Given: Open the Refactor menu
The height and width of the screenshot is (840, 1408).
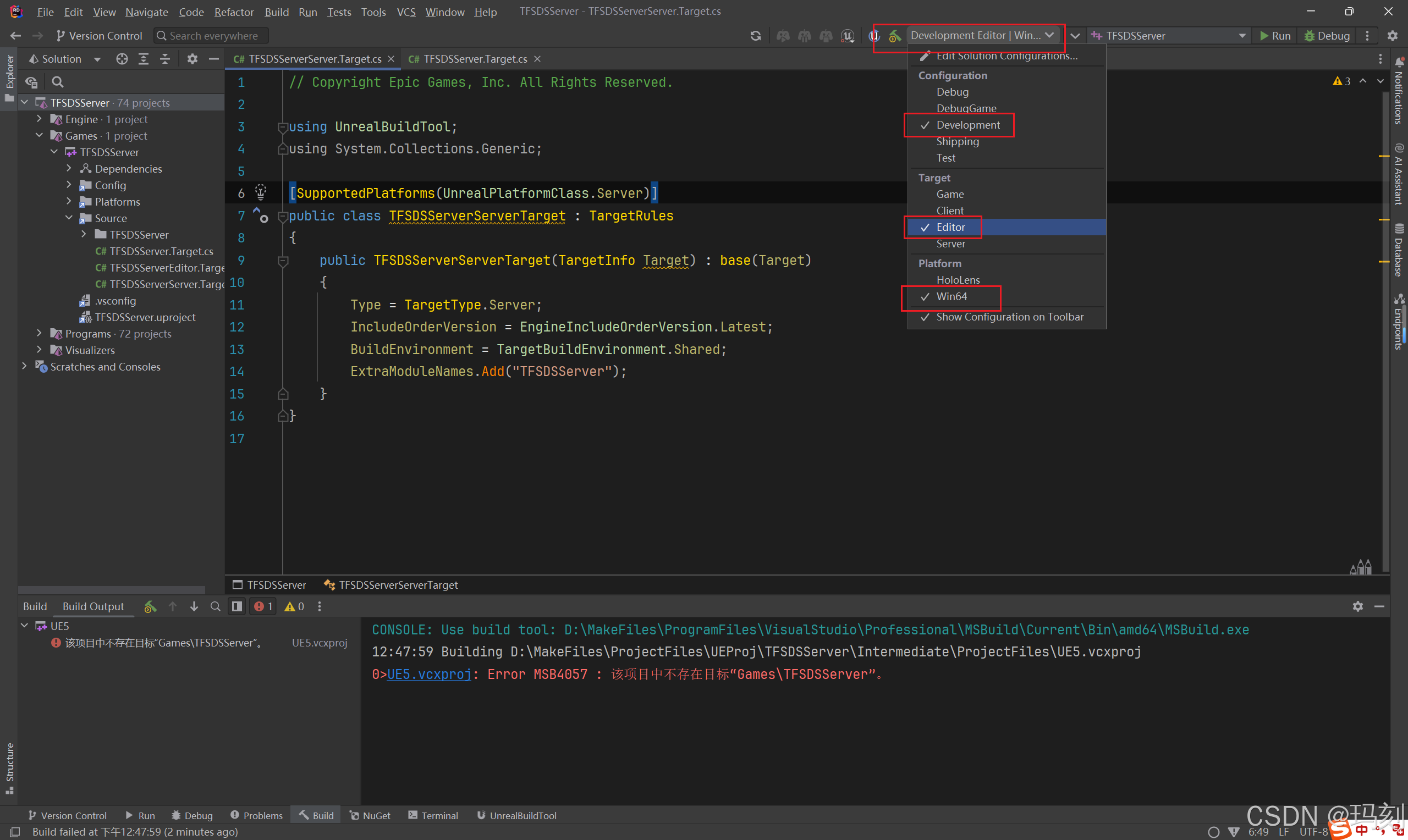Looking at the screenshot, I should (234, 12).
